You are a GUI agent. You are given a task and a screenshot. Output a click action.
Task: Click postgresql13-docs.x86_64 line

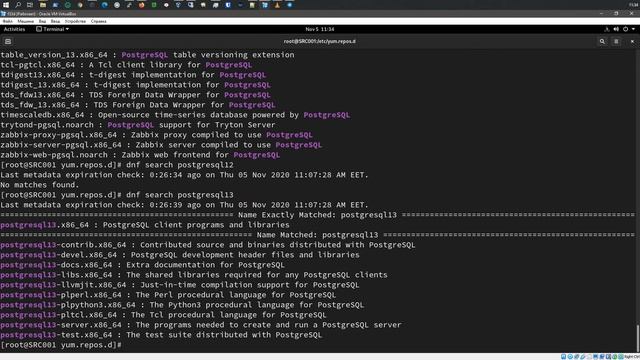tap(142, 265)
